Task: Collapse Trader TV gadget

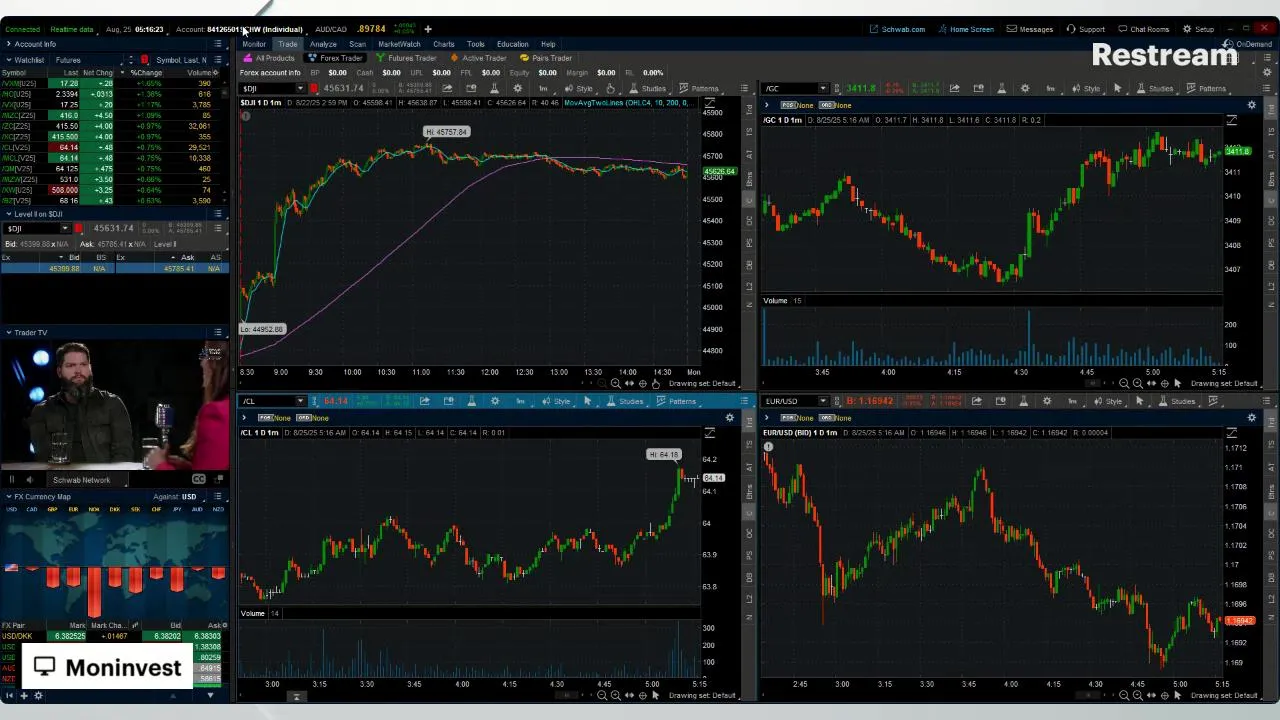Action: 8,332
